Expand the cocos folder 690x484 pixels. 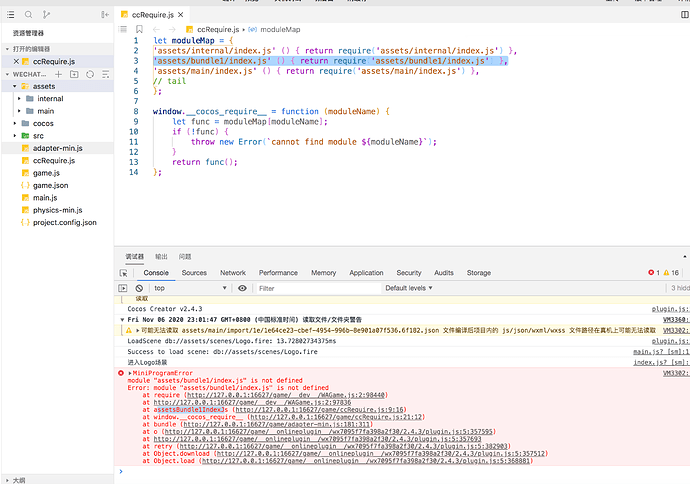click(x=15, y=123)
